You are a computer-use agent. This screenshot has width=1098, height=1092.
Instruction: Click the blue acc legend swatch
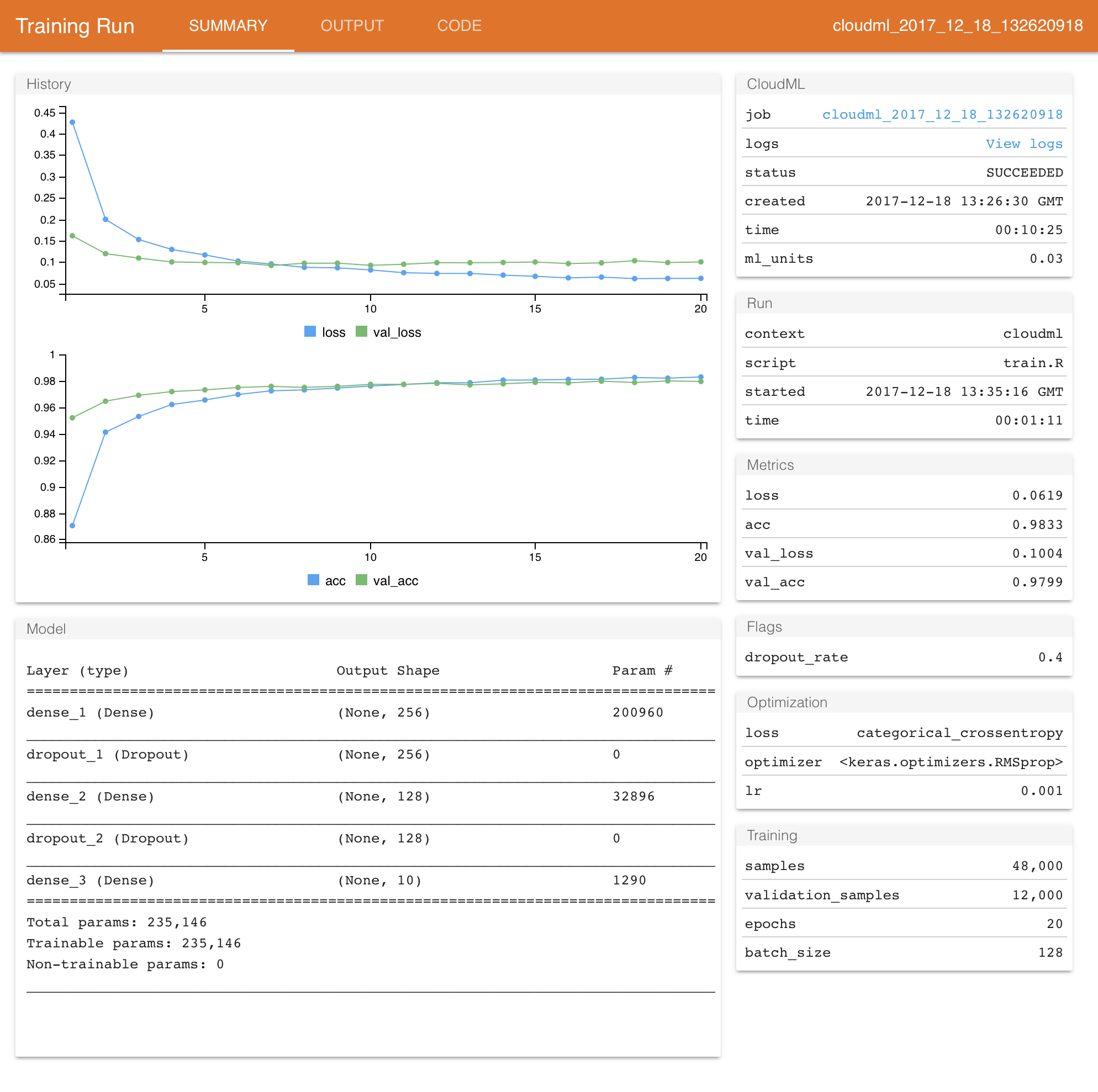313,580
